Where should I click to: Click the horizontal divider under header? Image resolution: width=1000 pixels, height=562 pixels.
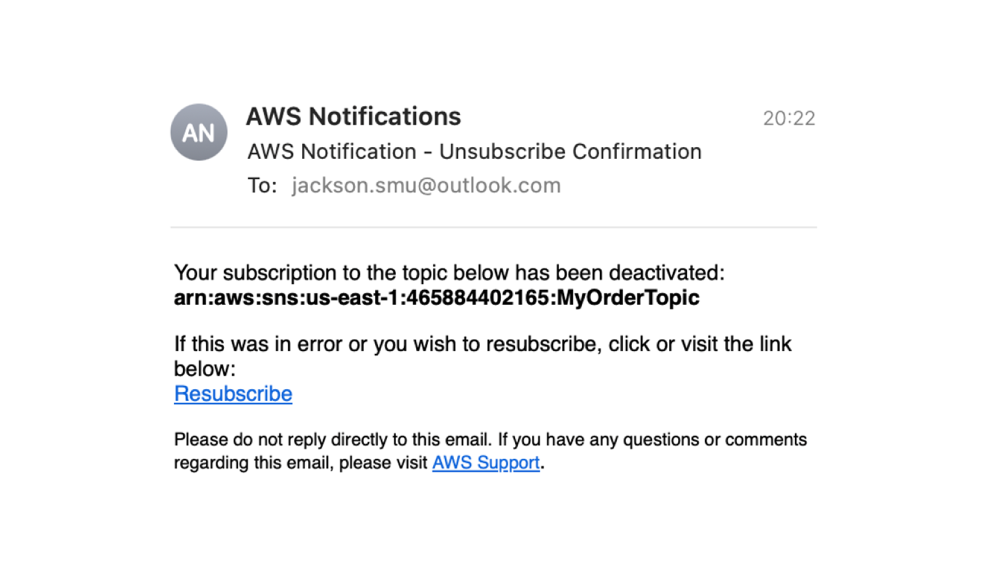click(x=493, y=228)
